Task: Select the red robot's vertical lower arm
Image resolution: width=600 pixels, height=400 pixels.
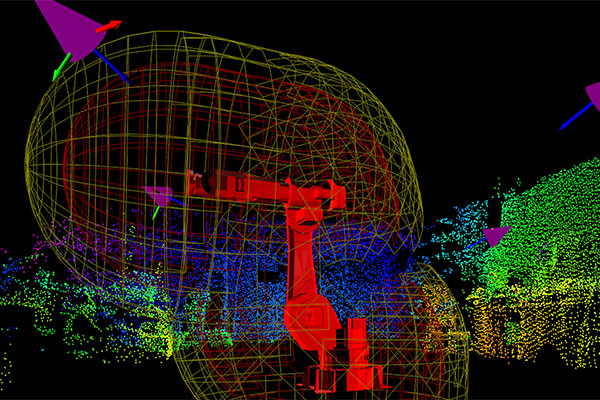Action: pos(302,255)
